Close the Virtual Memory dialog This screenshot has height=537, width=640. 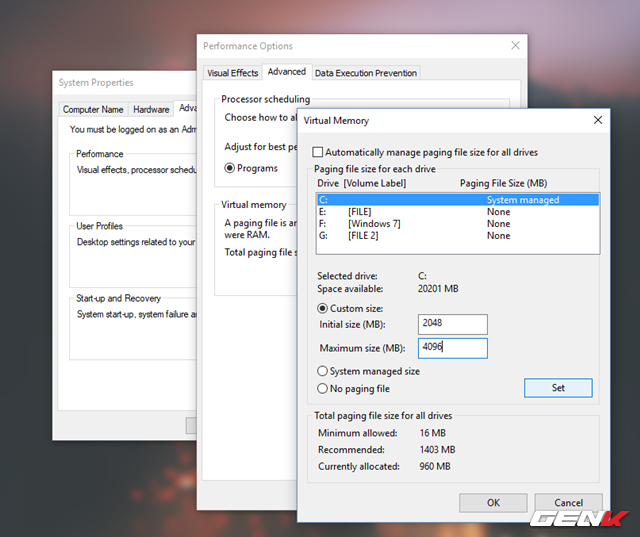tap(598, 120)
